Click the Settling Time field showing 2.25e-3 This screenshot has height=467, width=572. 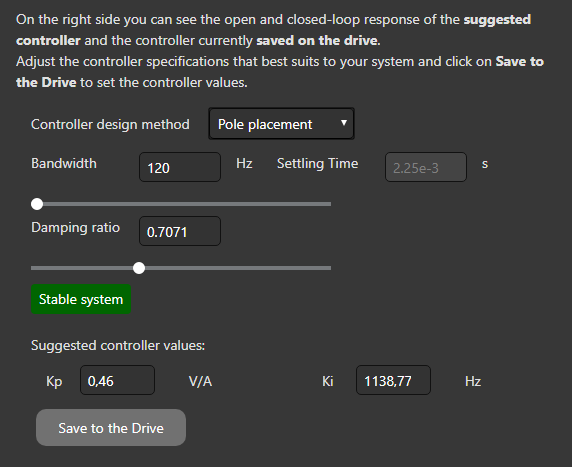point(426,167)
